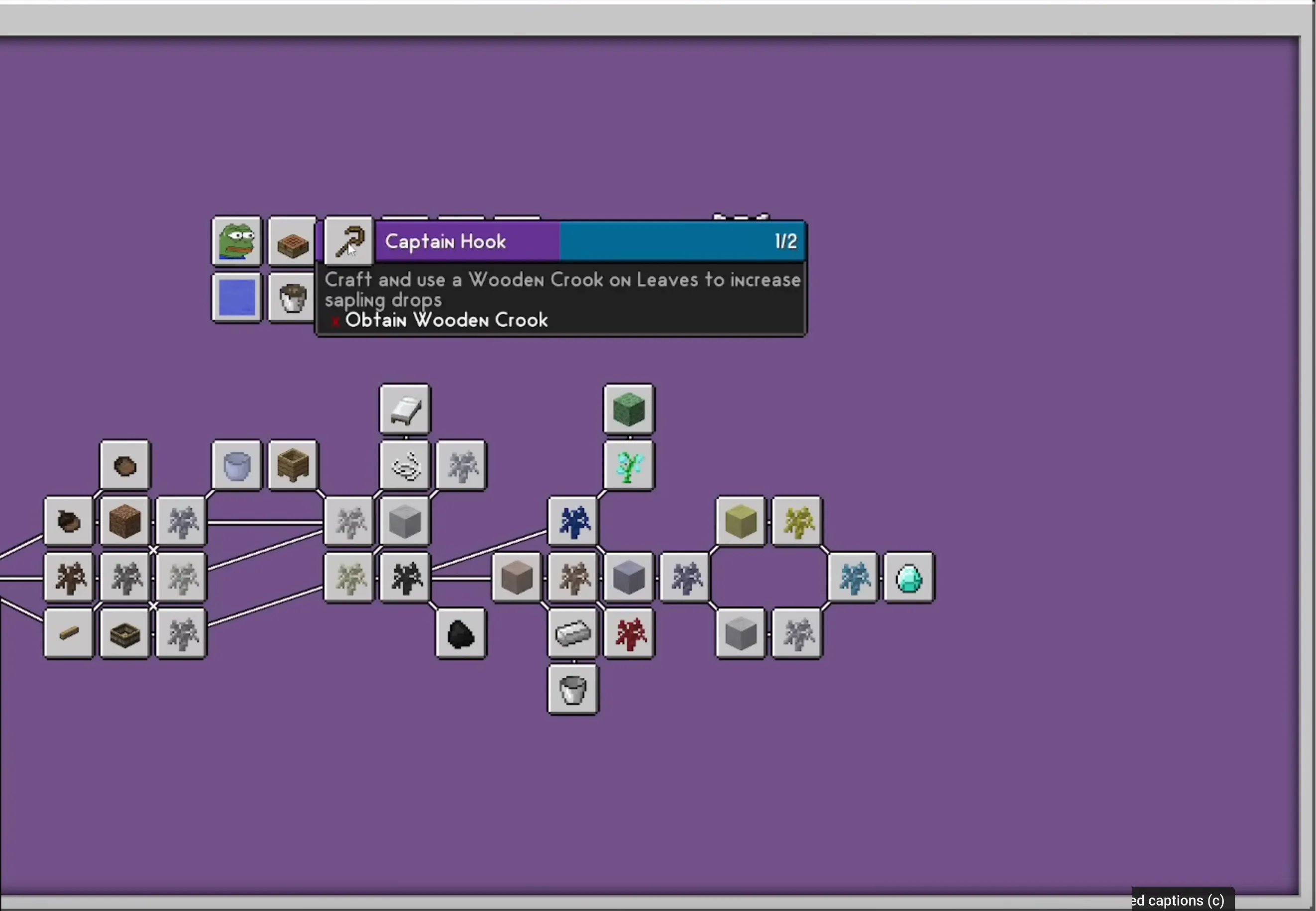The width and height of the screenshot is (1316, 911).
Task: Click the 'Captain Hook' tooltip title
Action: [x=445, y=241]
